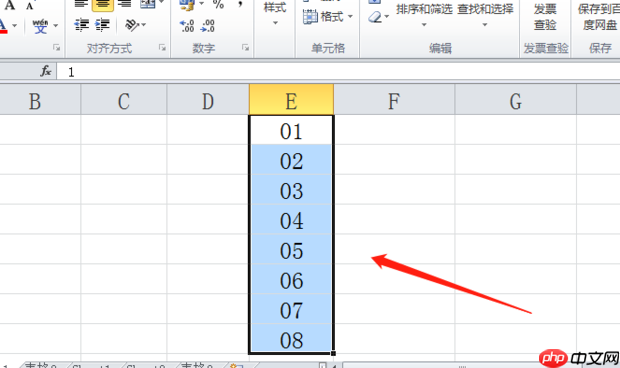Click the increase font size A icon

coord(10,5)
